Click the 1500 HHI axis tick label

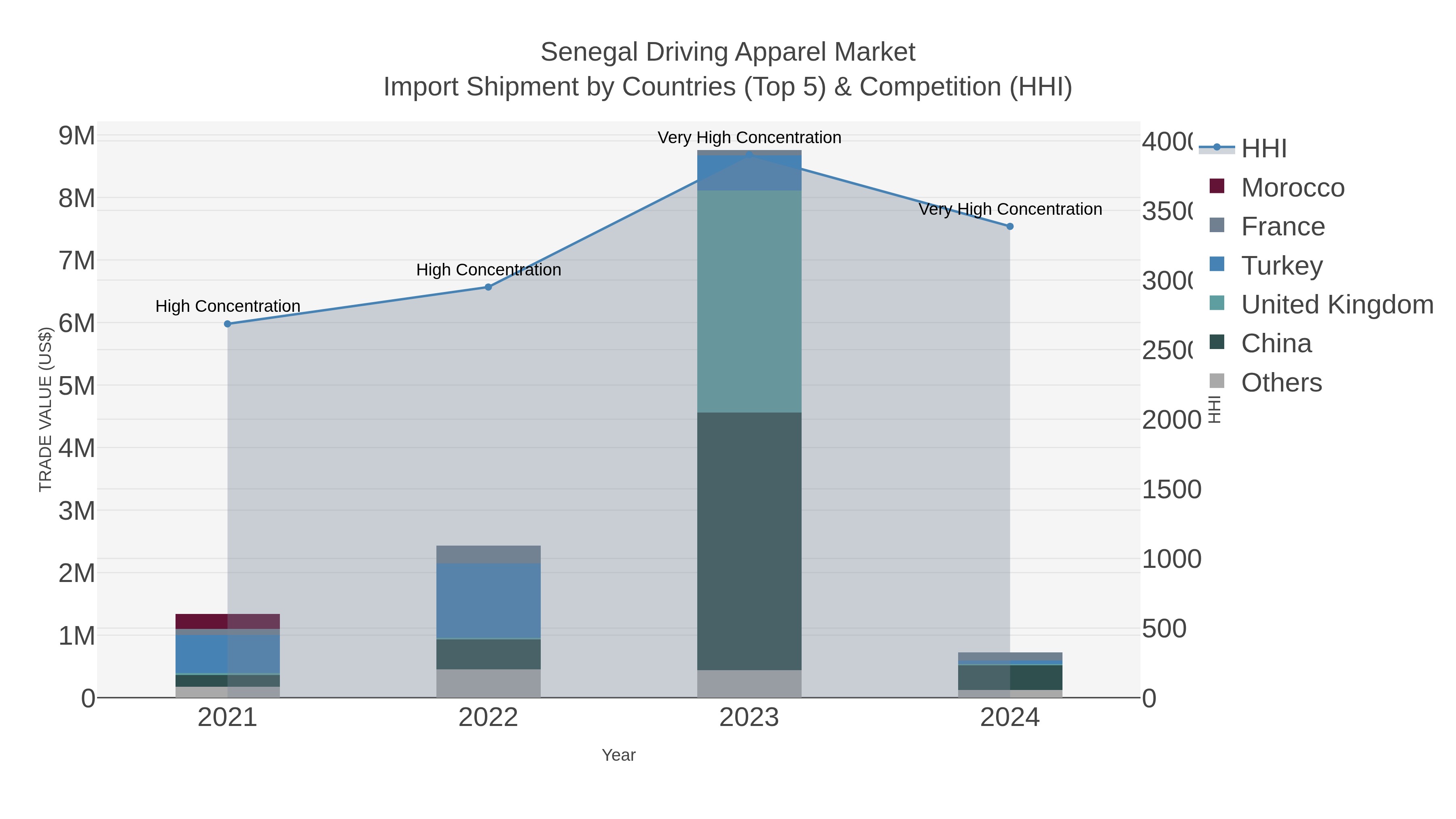click(1172, 489)
